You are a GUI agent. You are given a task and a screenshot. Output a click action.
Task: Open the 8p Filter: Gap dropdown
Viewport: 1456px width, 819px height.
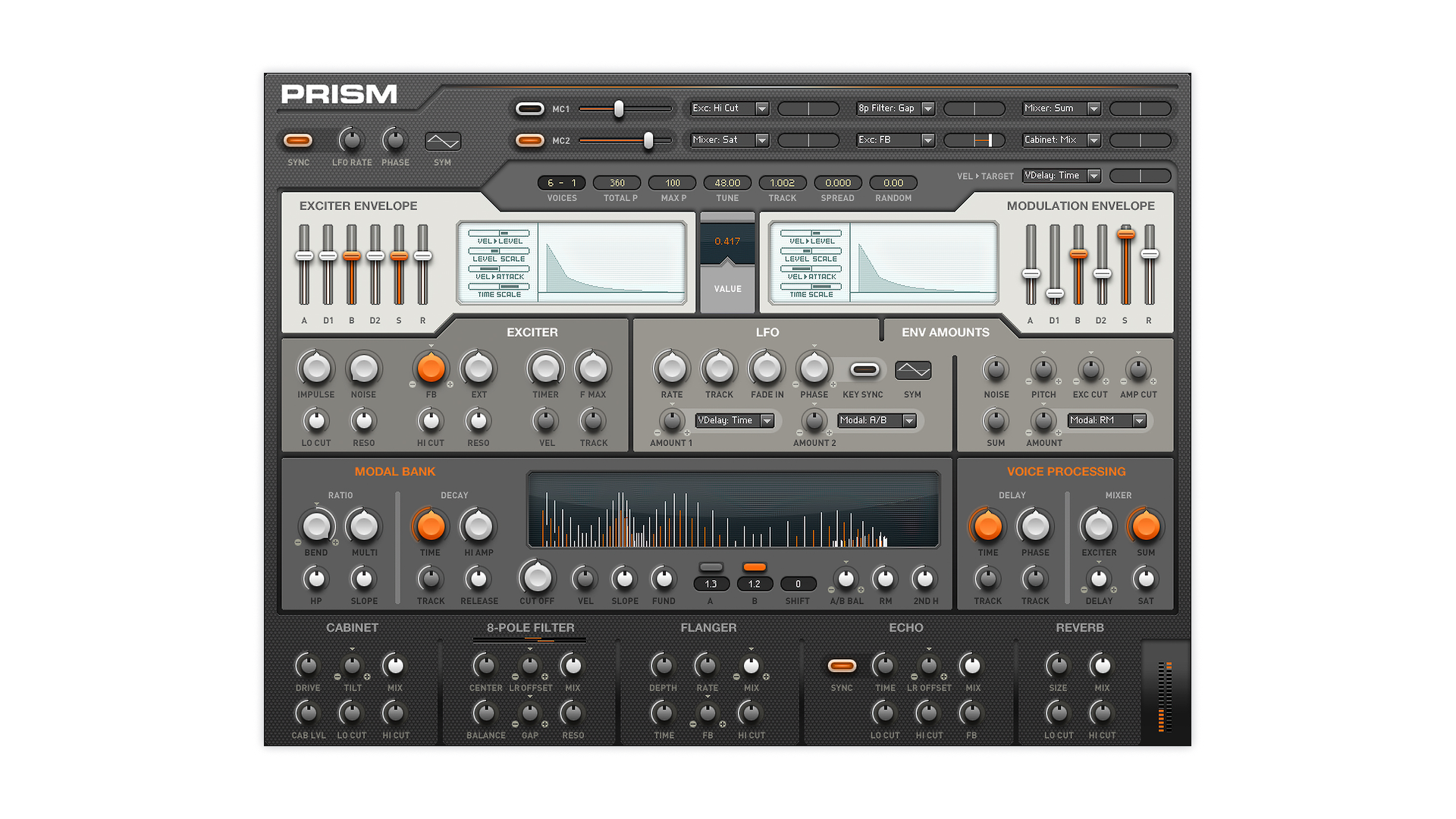click(895, 108)
